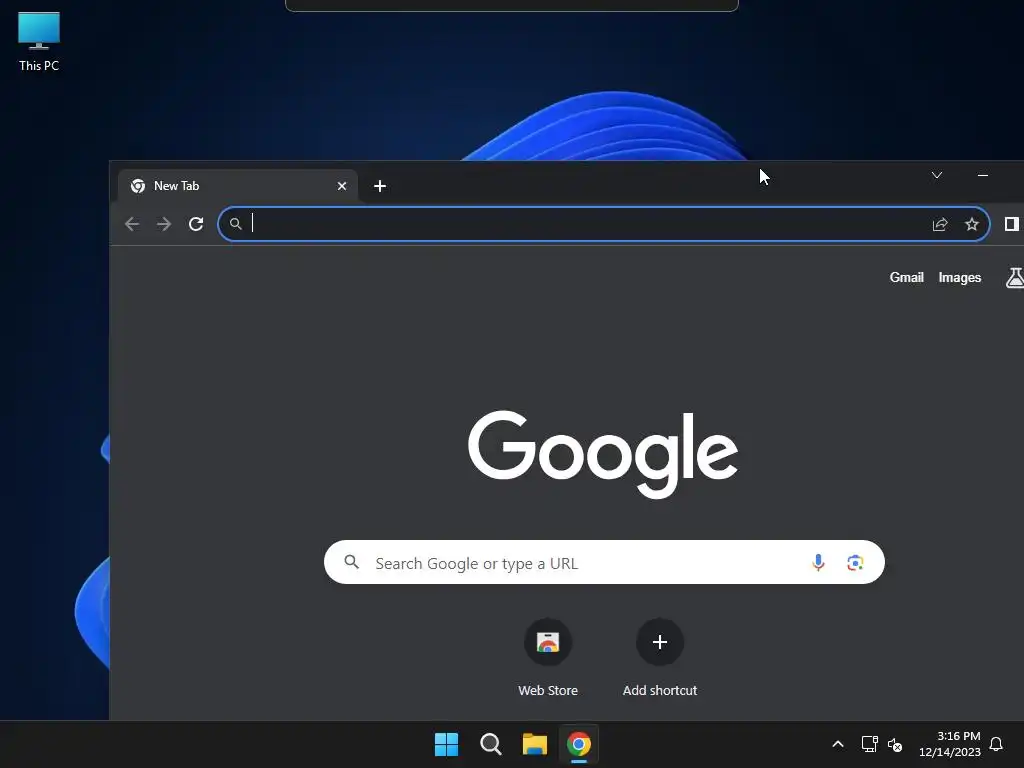1024x768 pixels.
Task: Select the New Tab tab
Action: [238, 186]
